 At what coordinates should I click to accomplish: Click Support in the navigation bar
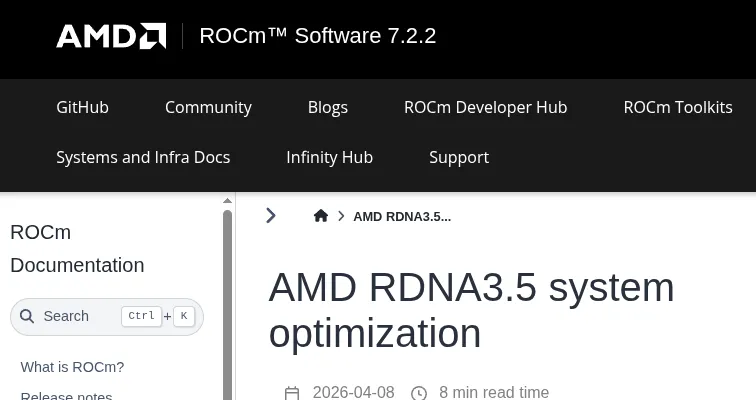[459, 157]
